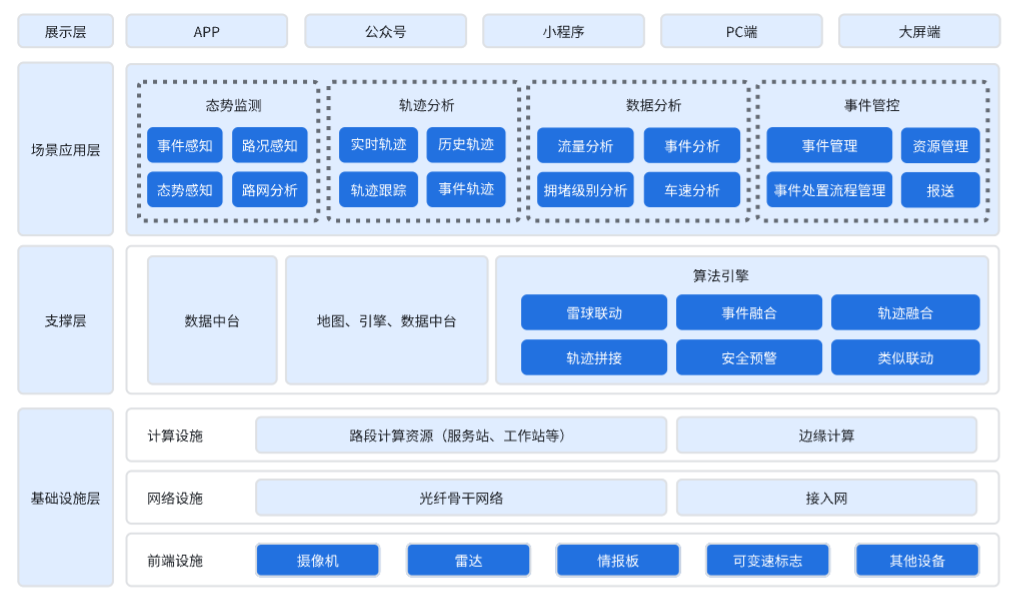This screenshot has width=1016, height=597.
Task: Select the 安全预警 button
Action: click(749, 357)
